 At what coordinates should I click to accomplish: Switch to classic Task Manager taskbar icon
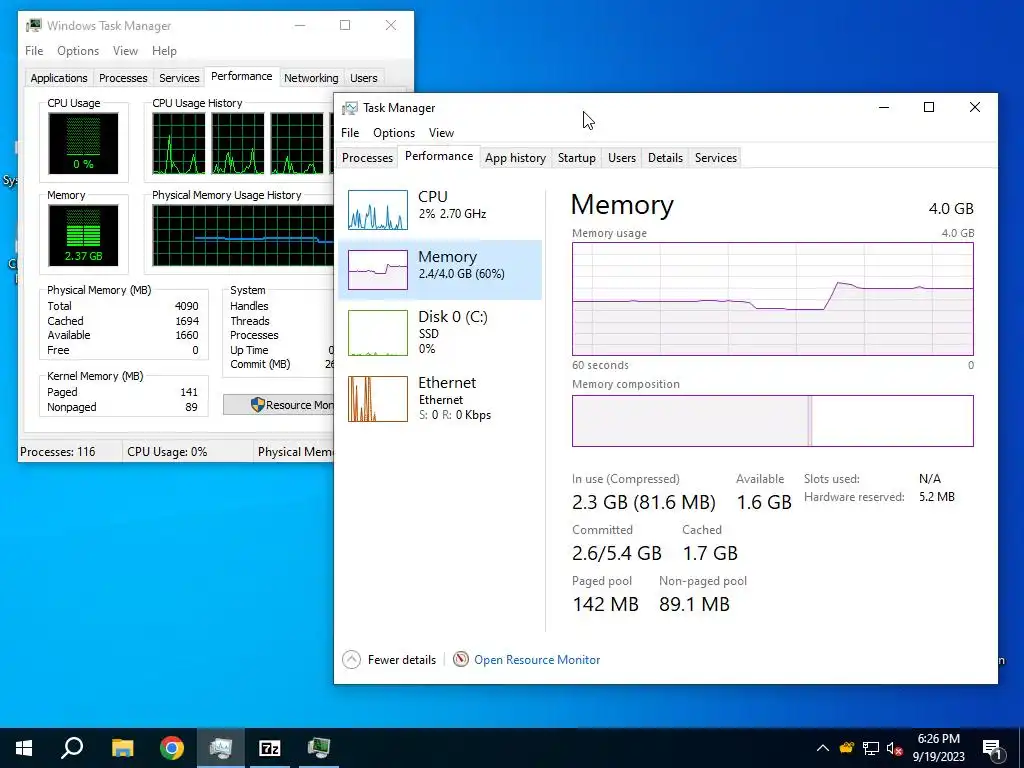[x=319, y=748]
